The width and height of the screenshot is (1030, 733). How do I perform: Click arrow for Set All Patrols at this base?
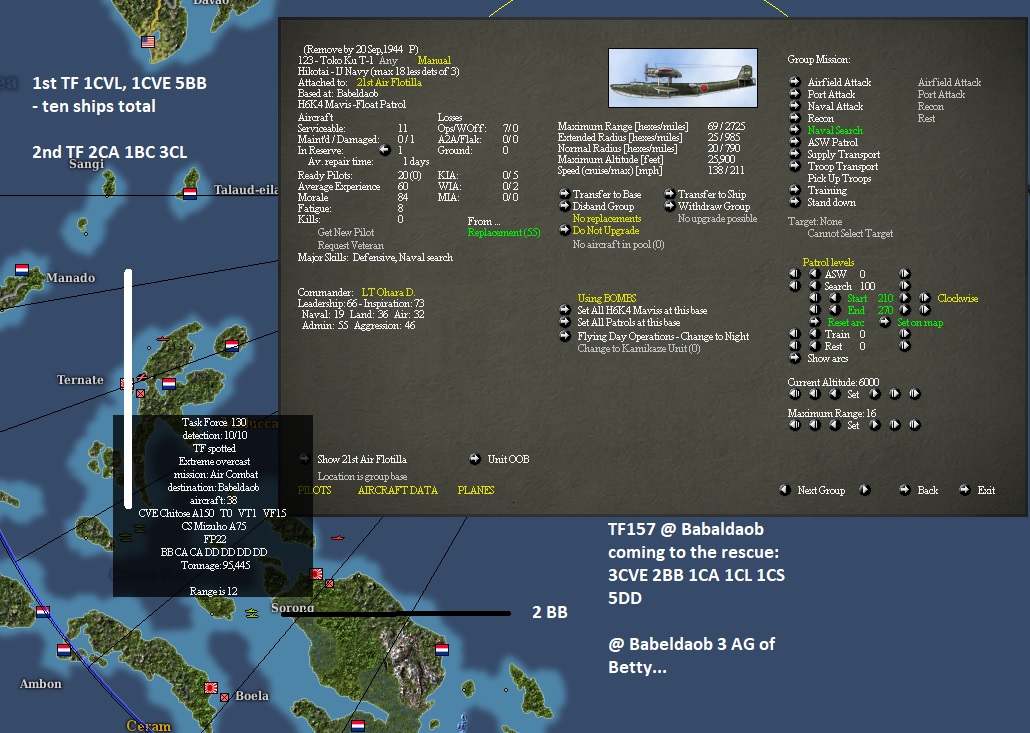click(564, 322)
